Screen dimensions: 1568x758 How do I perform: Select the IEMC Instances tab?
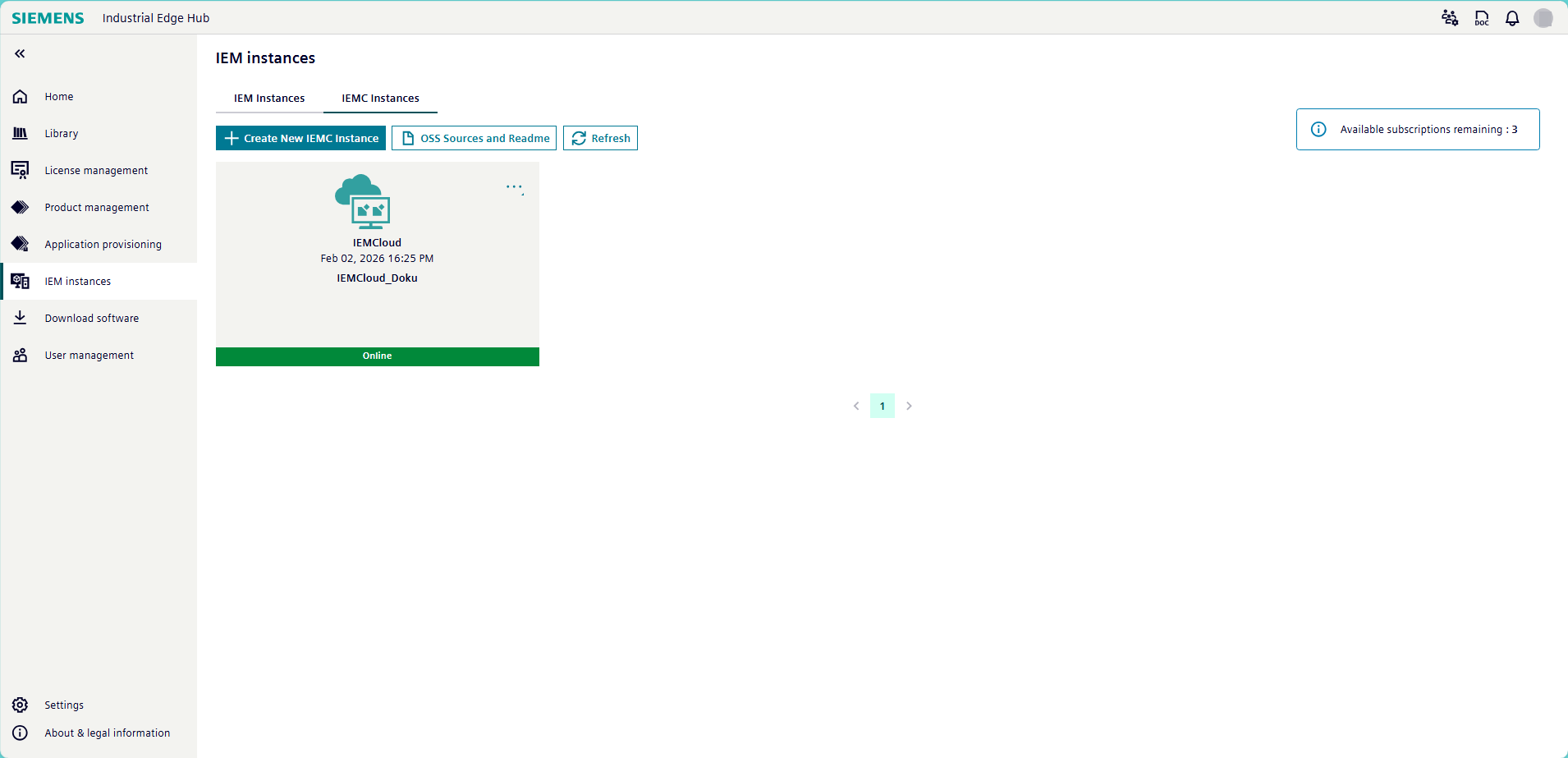coord(379,98)
